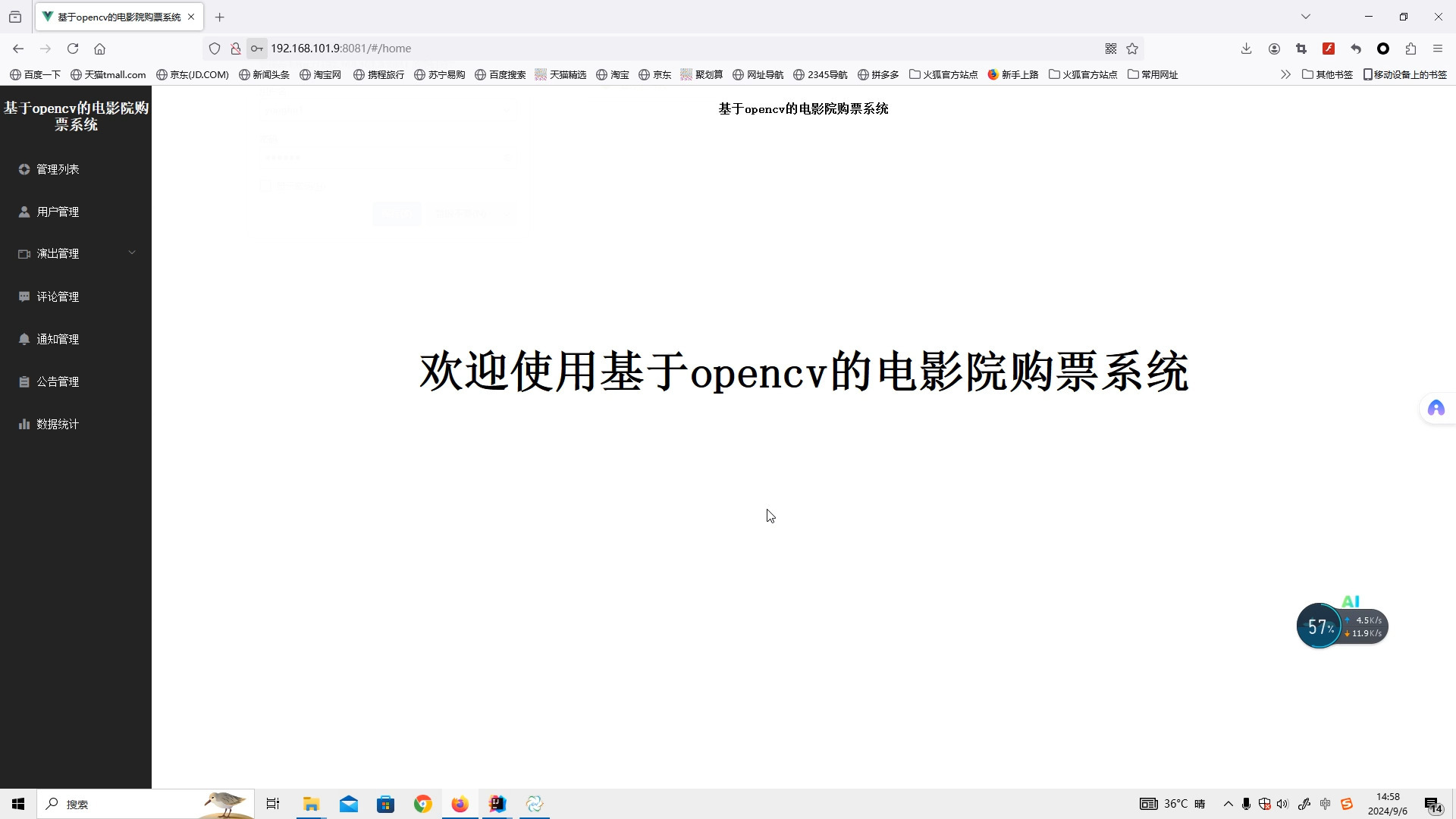
Task: Click the 评论管理 chat bubble icon
Action: (x=24, y=297)
